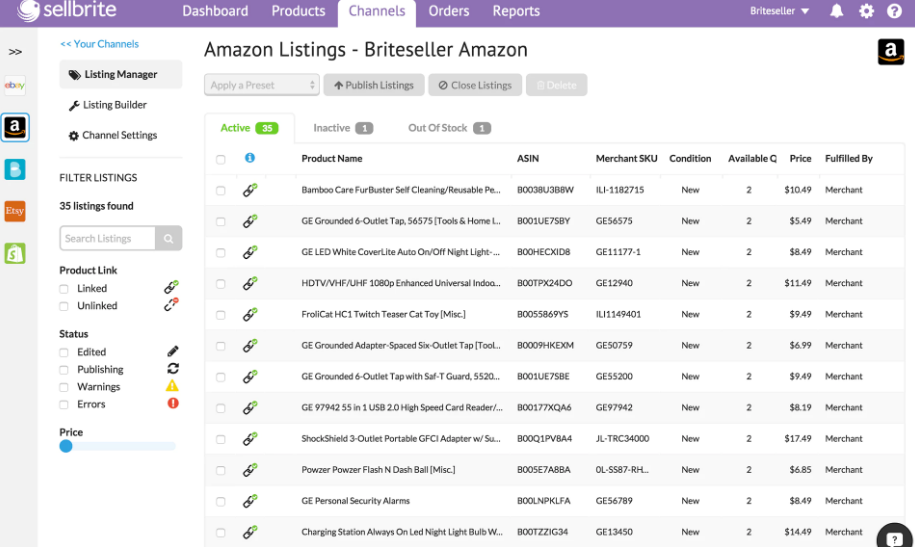Follow the Your Channels back link
Screen dimensions: 915x547
coord(99,44)
